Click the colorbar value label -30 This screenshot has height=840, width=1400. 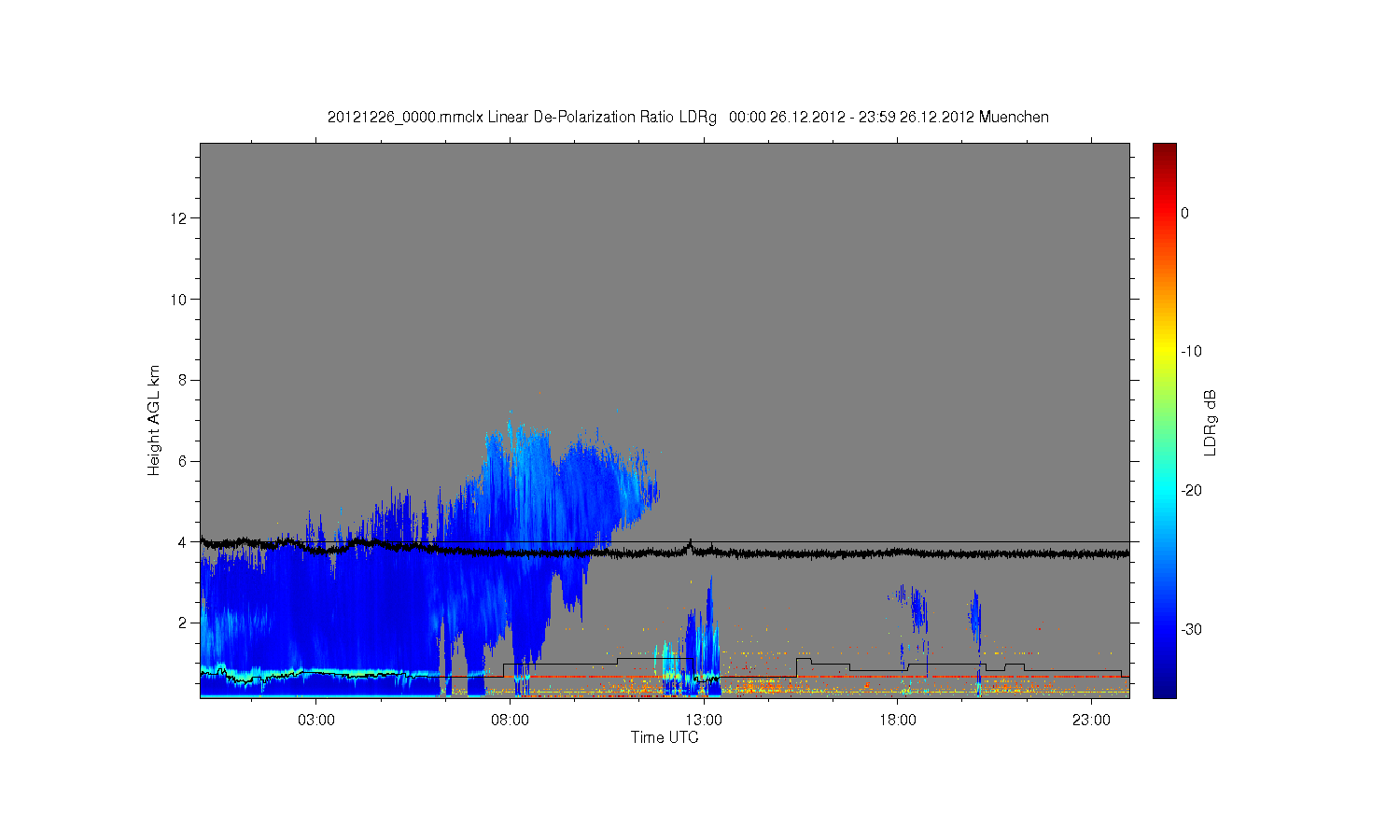tap(1191, 630)
